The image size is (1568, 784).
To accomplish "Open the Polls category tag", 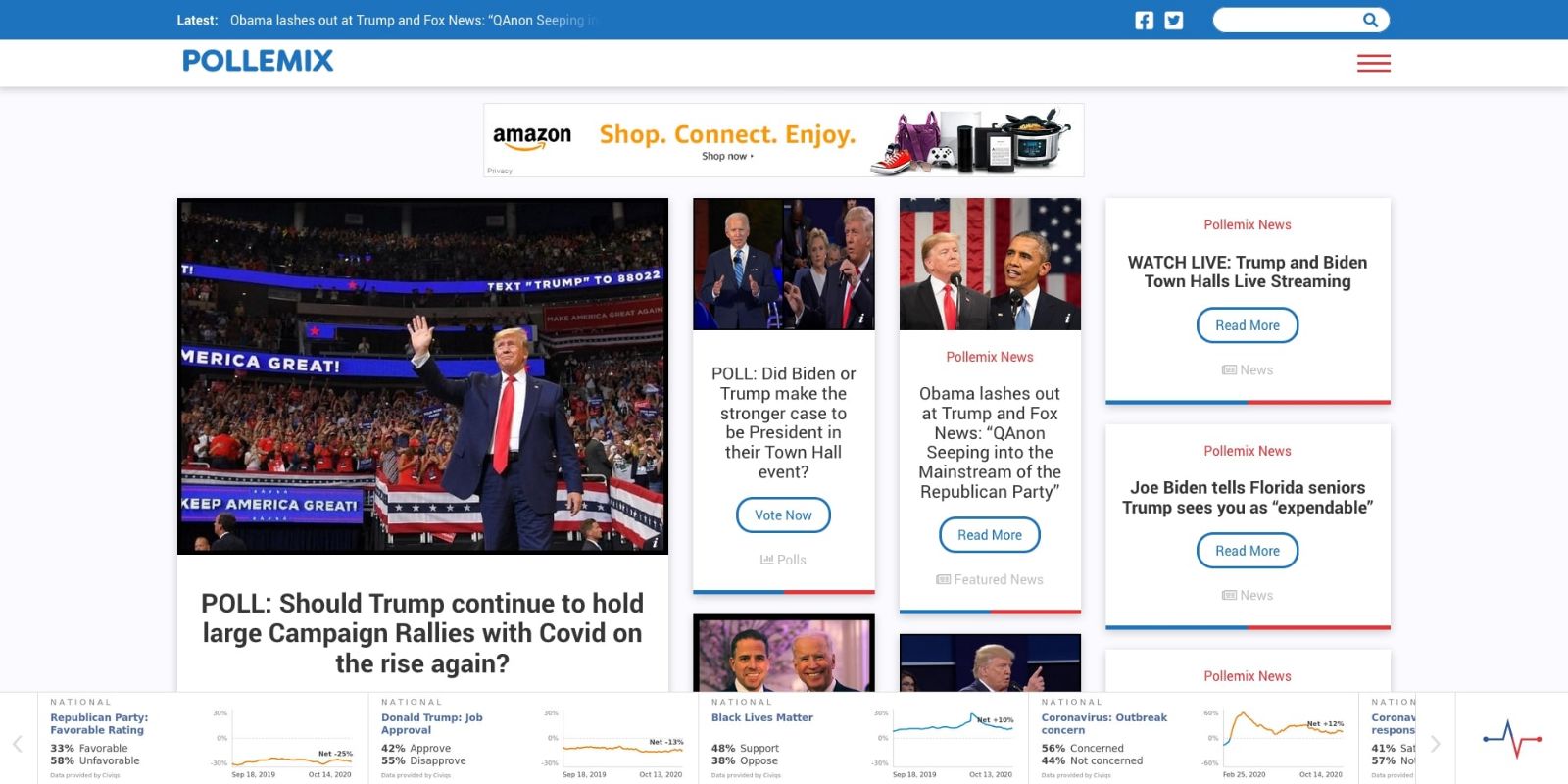I will [783, 560].
